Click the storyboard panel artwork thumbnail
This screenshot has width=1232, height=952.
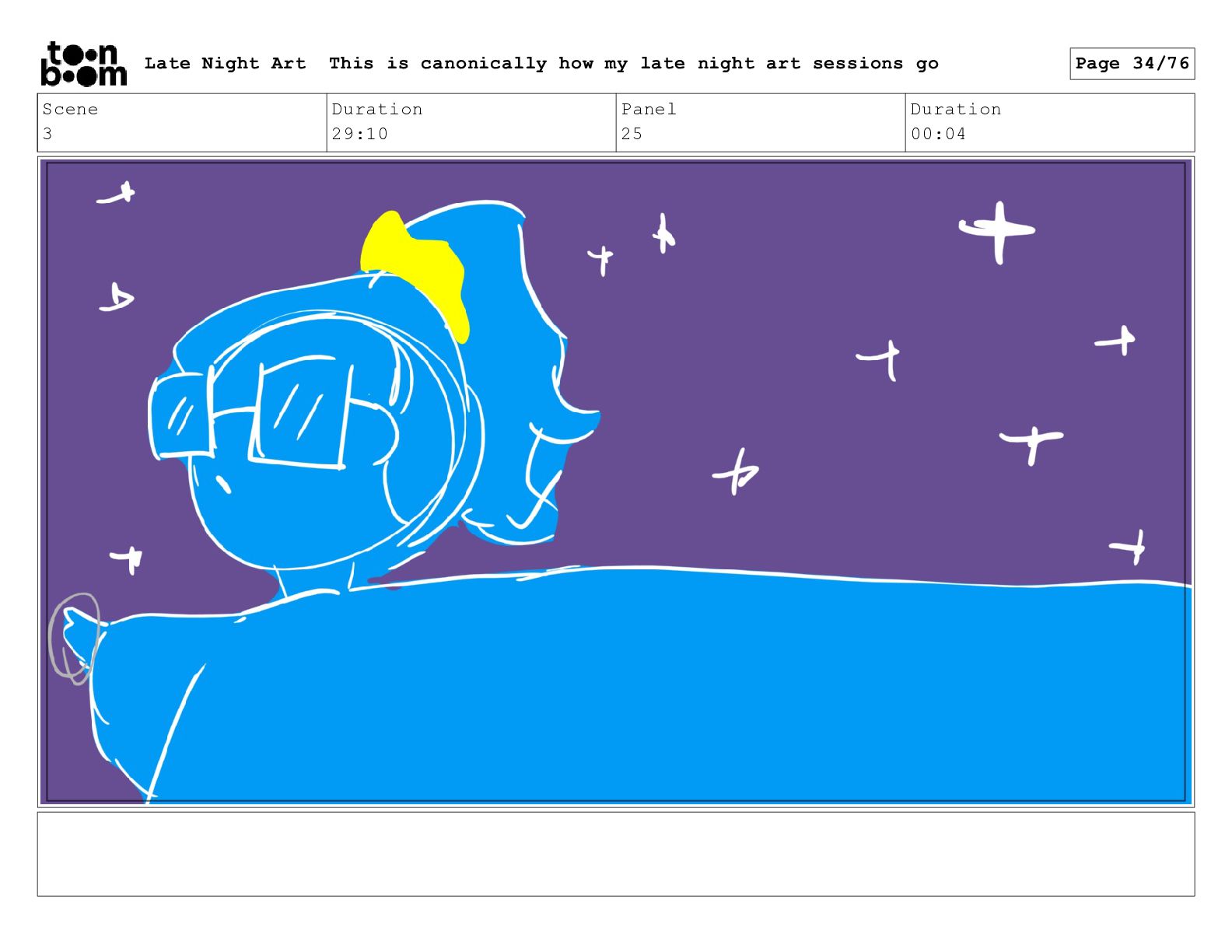616,481
